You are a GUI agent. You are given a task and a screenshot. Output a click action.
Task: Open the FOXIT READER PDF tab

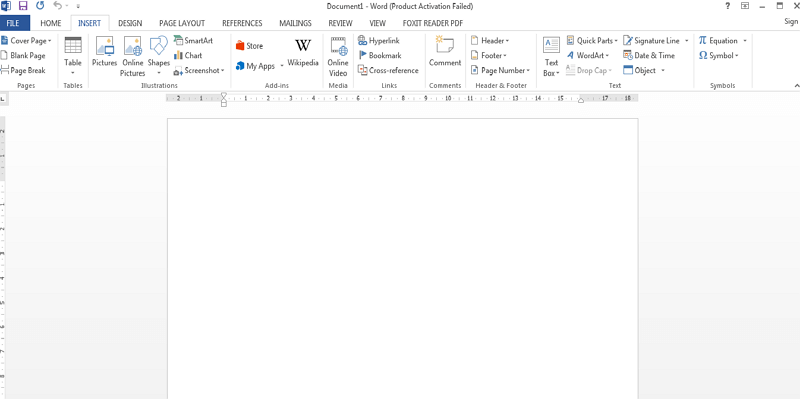pos(433,23)
